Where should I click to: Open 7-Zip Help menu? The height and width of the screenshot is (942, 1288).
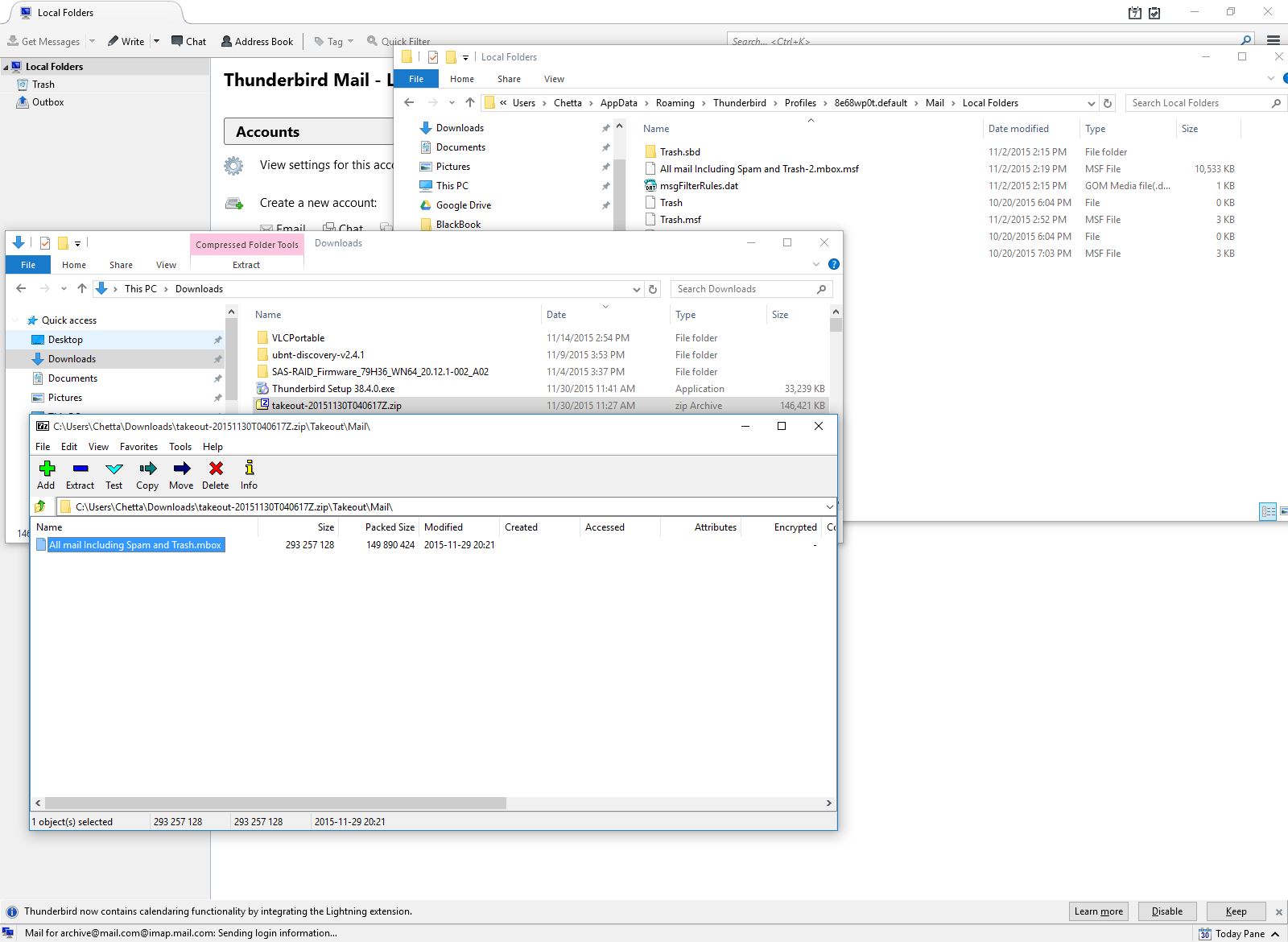[213, 447]
